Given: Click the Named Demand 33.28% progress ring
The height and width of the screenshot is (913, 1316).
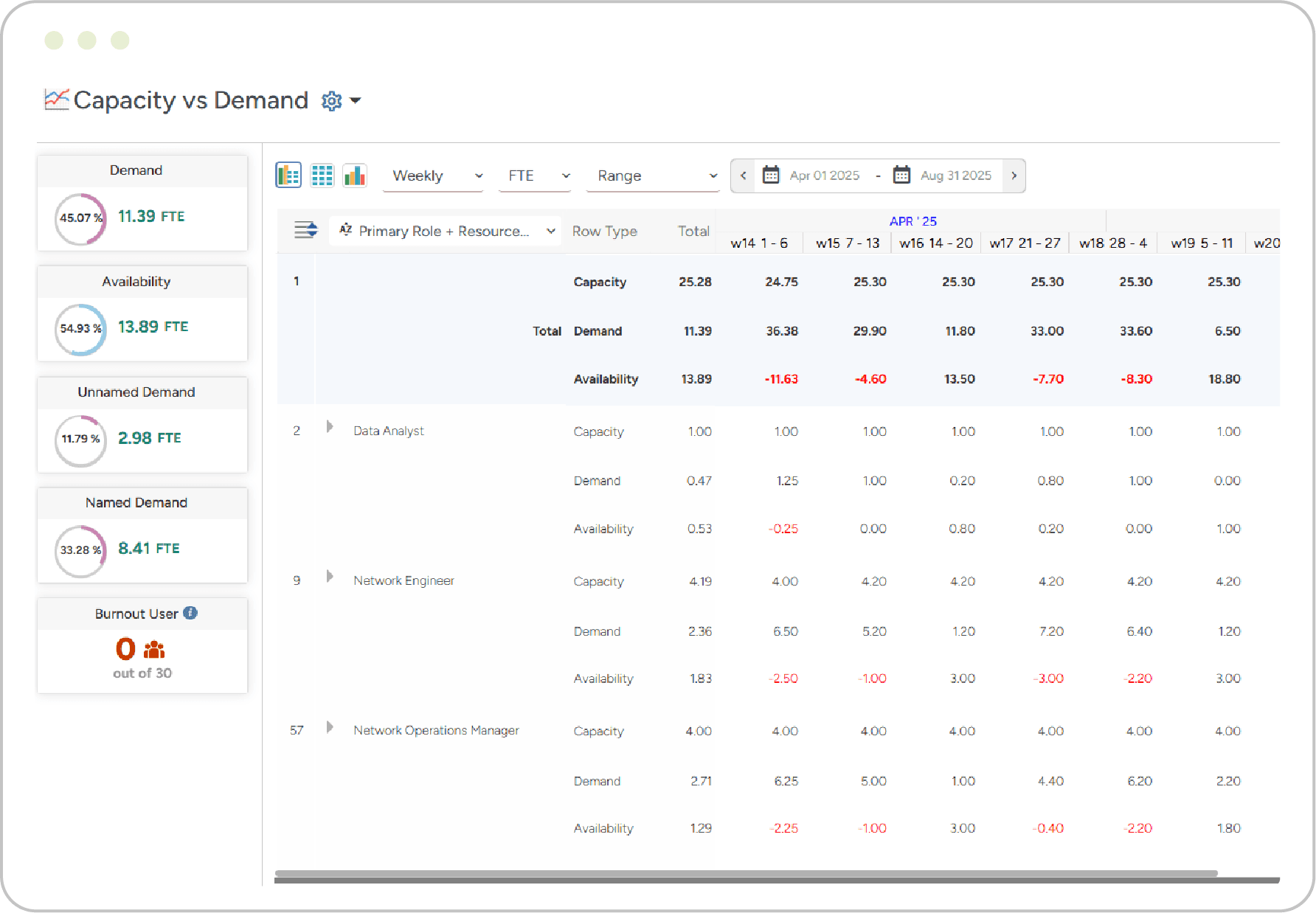Looking at the screenshot, I should coord(80,551).
